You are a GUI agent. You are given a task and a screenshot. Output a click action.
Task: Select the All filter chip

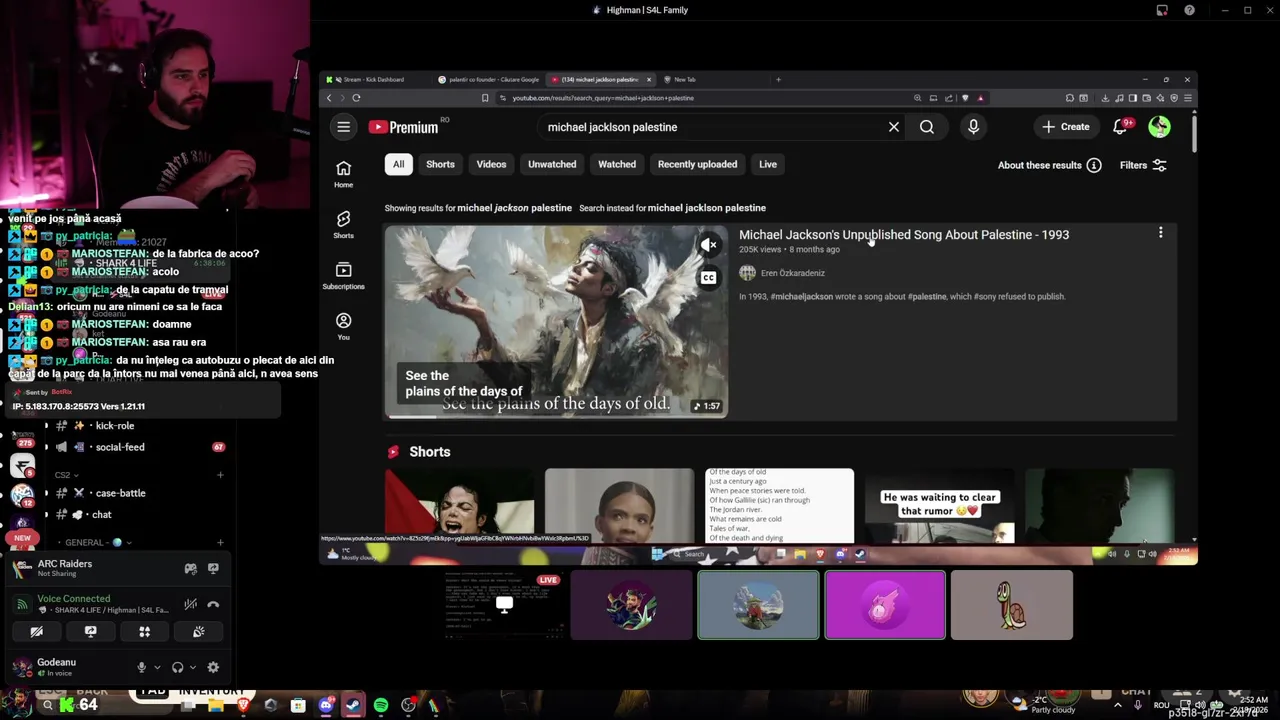[x=398, y=164]
